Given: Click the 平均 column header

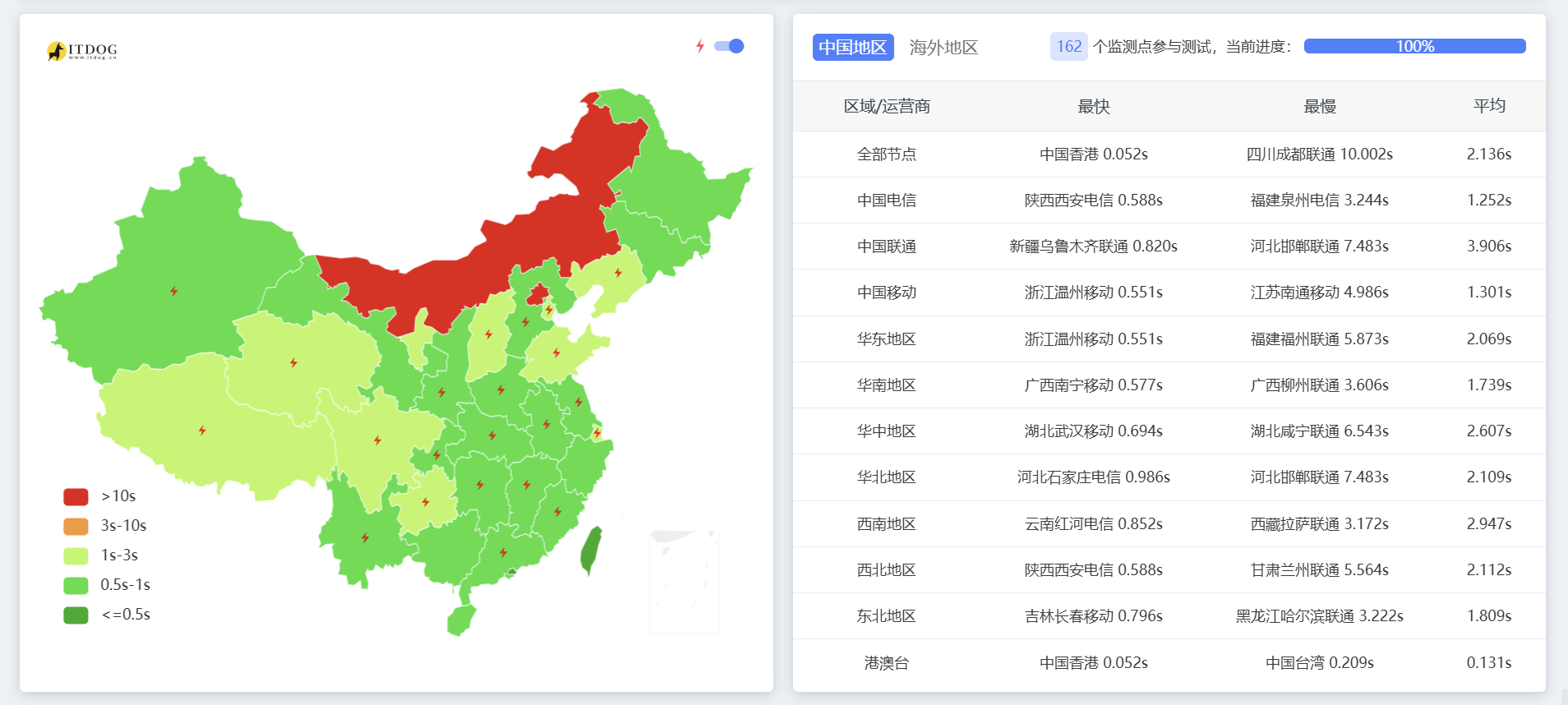Looking at the screenshot, I should click(1488, 106).
